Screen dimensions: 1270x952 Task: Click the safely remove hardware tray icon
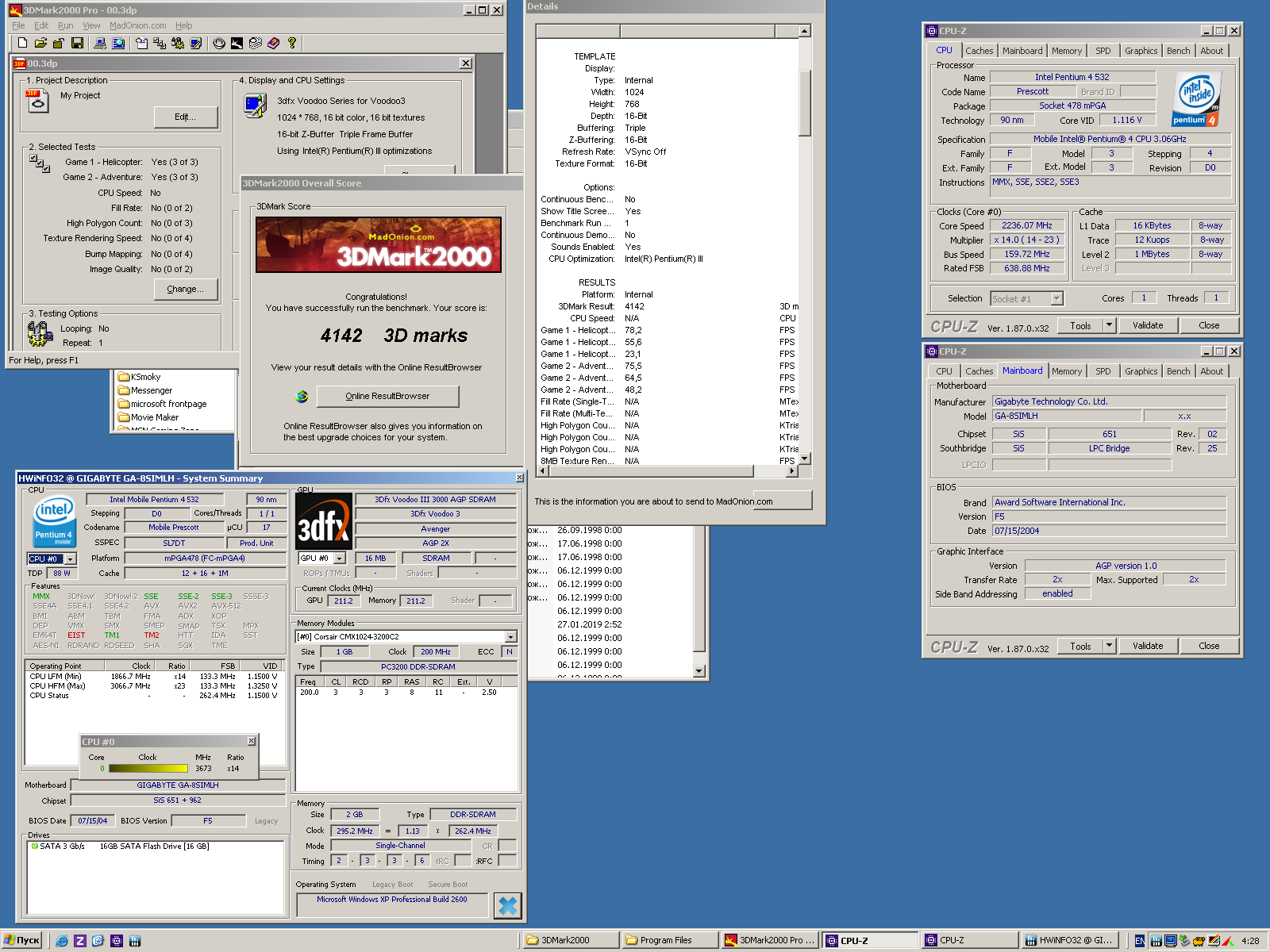coord(1184,941)
